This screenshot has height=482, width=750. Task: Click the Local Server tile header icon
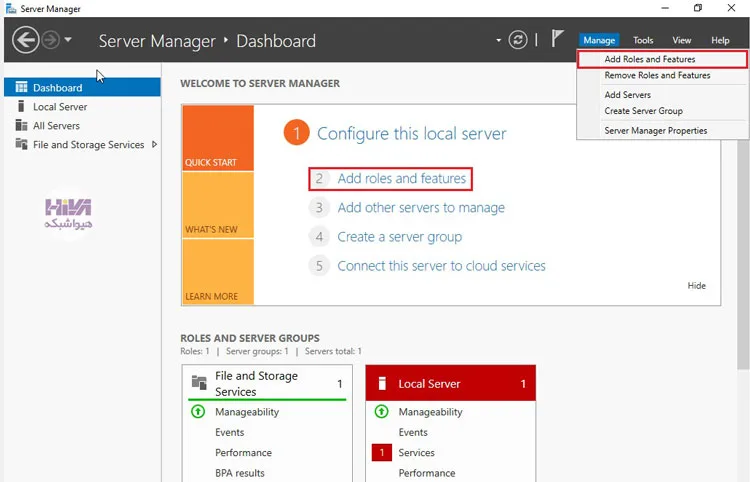pos(382,383)
